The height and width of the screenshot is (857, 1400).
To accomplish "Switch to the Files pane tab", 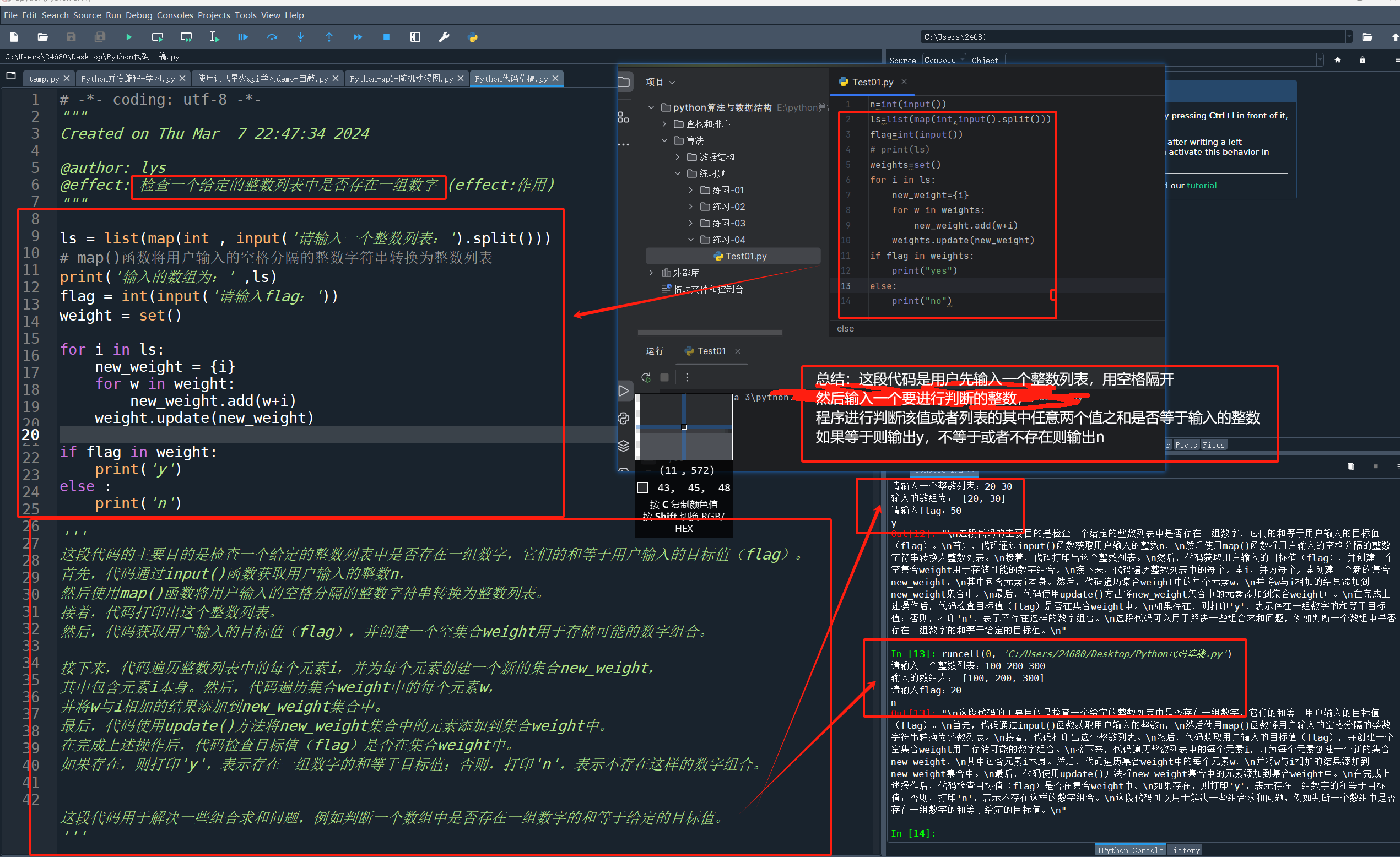I will tap(1214, 444).
